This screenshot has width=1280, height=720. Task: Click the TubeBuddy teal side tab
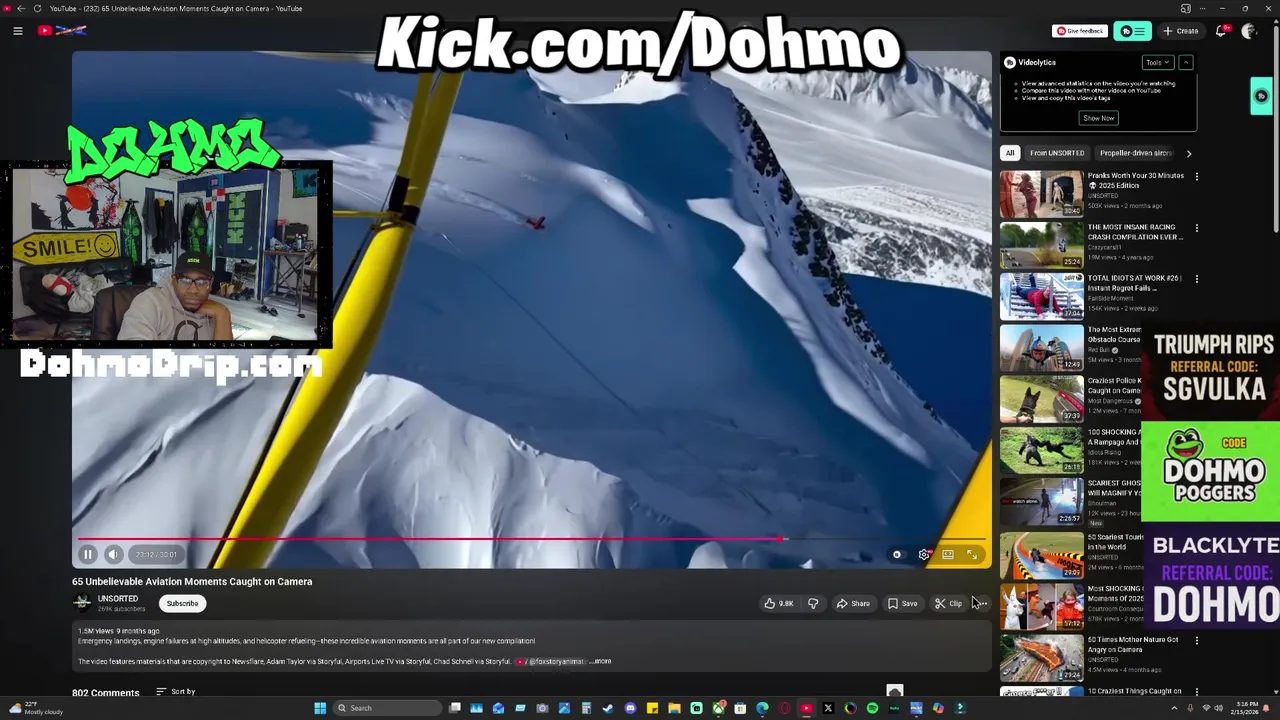coord(1261,96)
